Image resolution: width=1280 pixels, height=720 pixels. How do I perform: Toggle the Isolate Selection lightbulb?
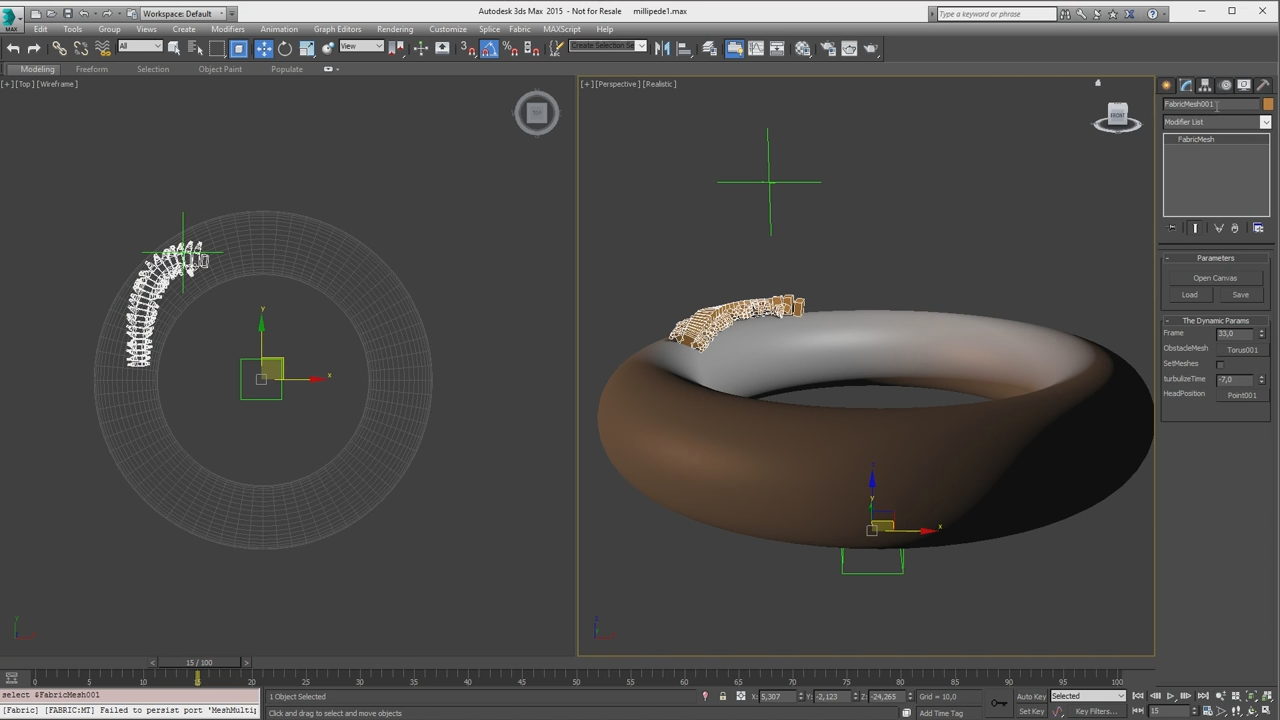click(705, 696)
